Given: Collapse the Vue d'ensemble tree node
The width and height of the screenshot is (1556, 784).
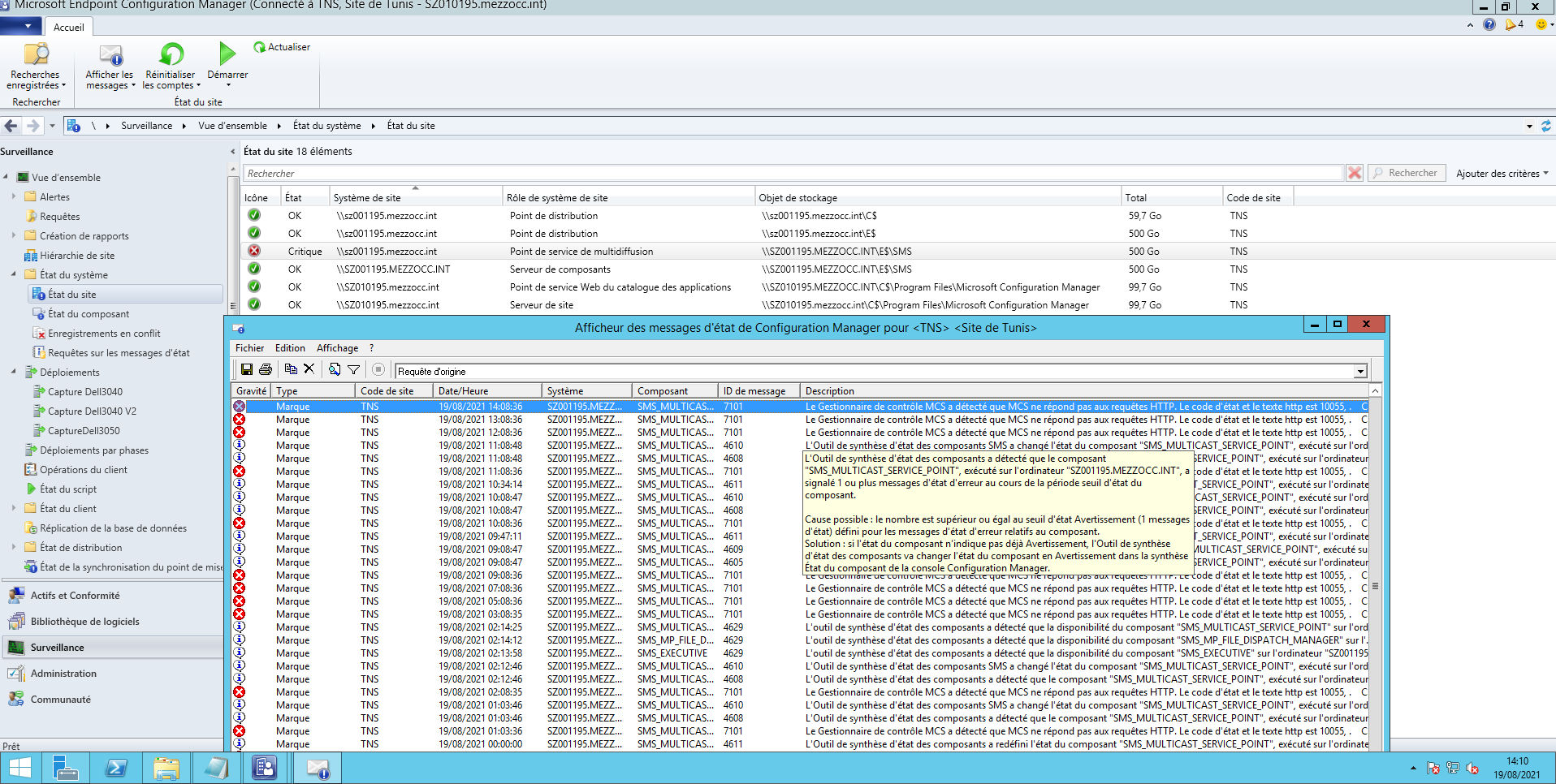Looking at the screenshot, I should pos(6,177).
